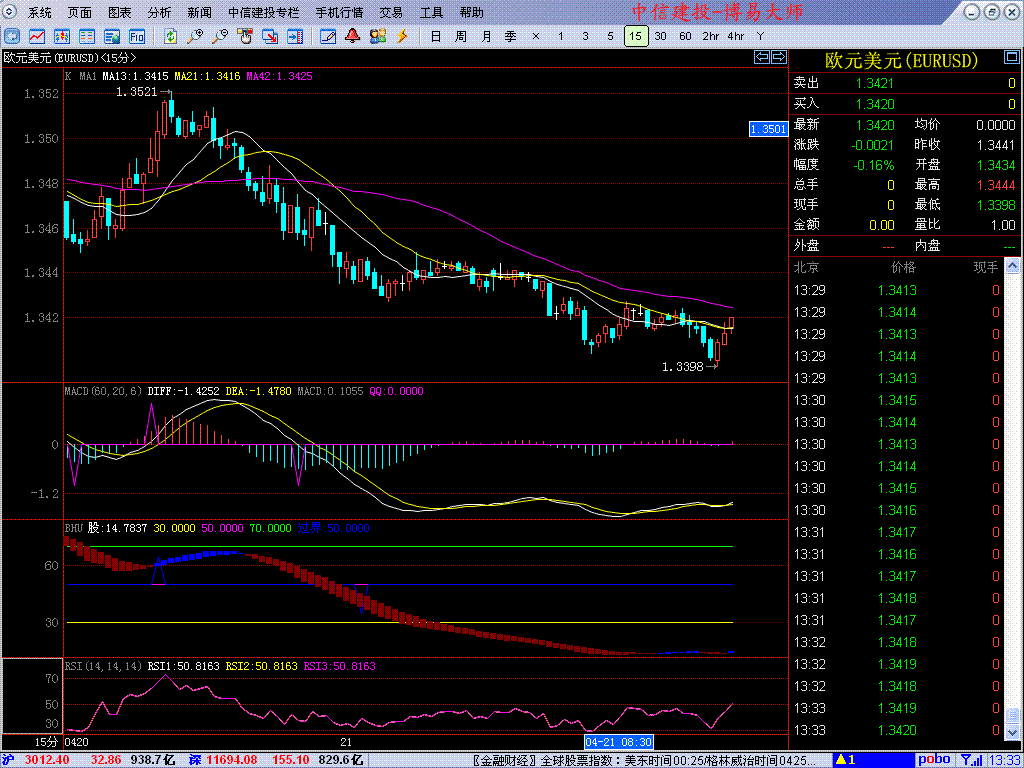The image size is (1024, 768).
Task: Click the zoom in magnifier icon
Action: pos(196,36)
